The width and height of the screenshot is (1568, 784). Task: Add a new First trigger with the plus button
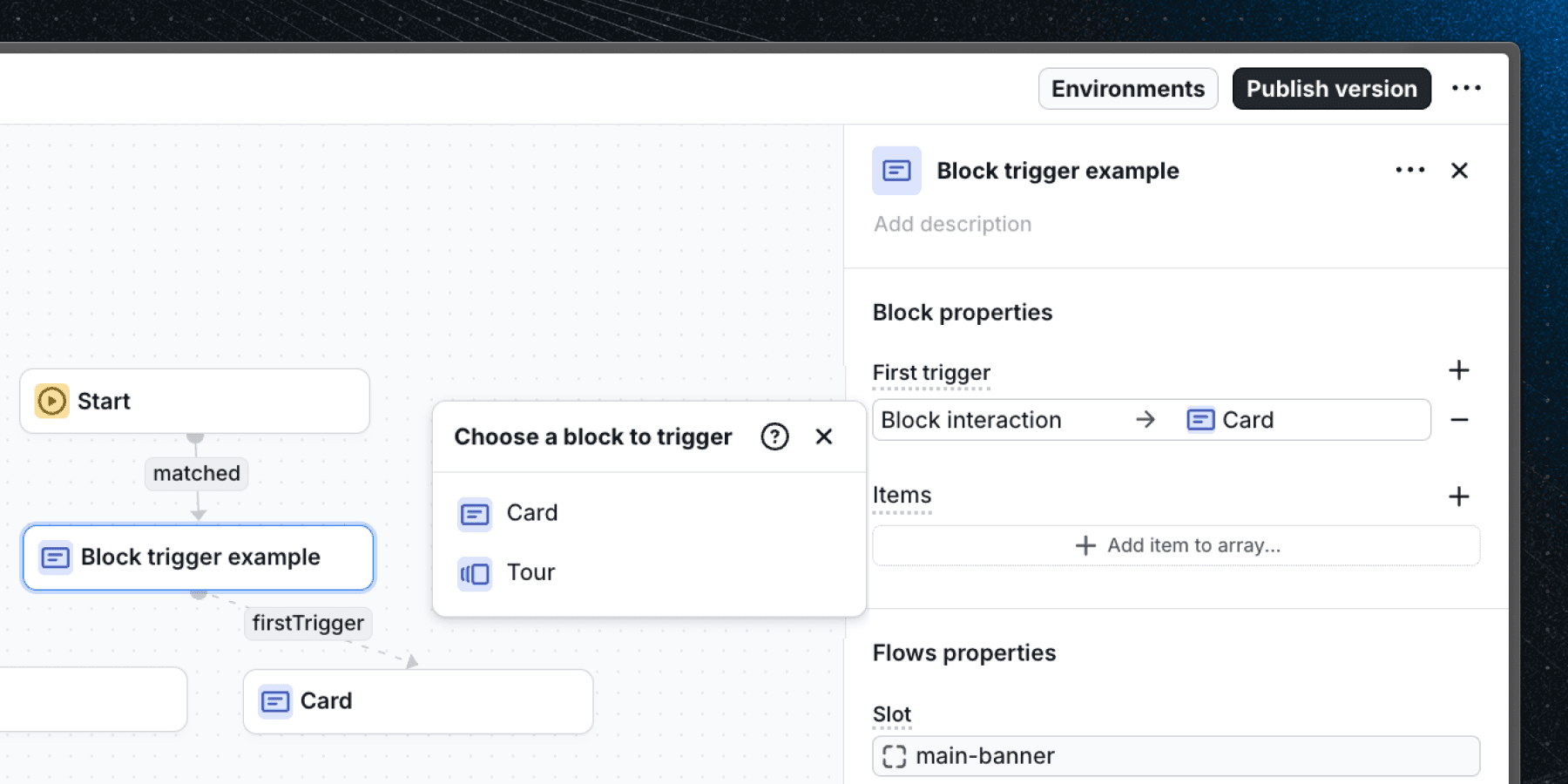[x=1459, y=370]
